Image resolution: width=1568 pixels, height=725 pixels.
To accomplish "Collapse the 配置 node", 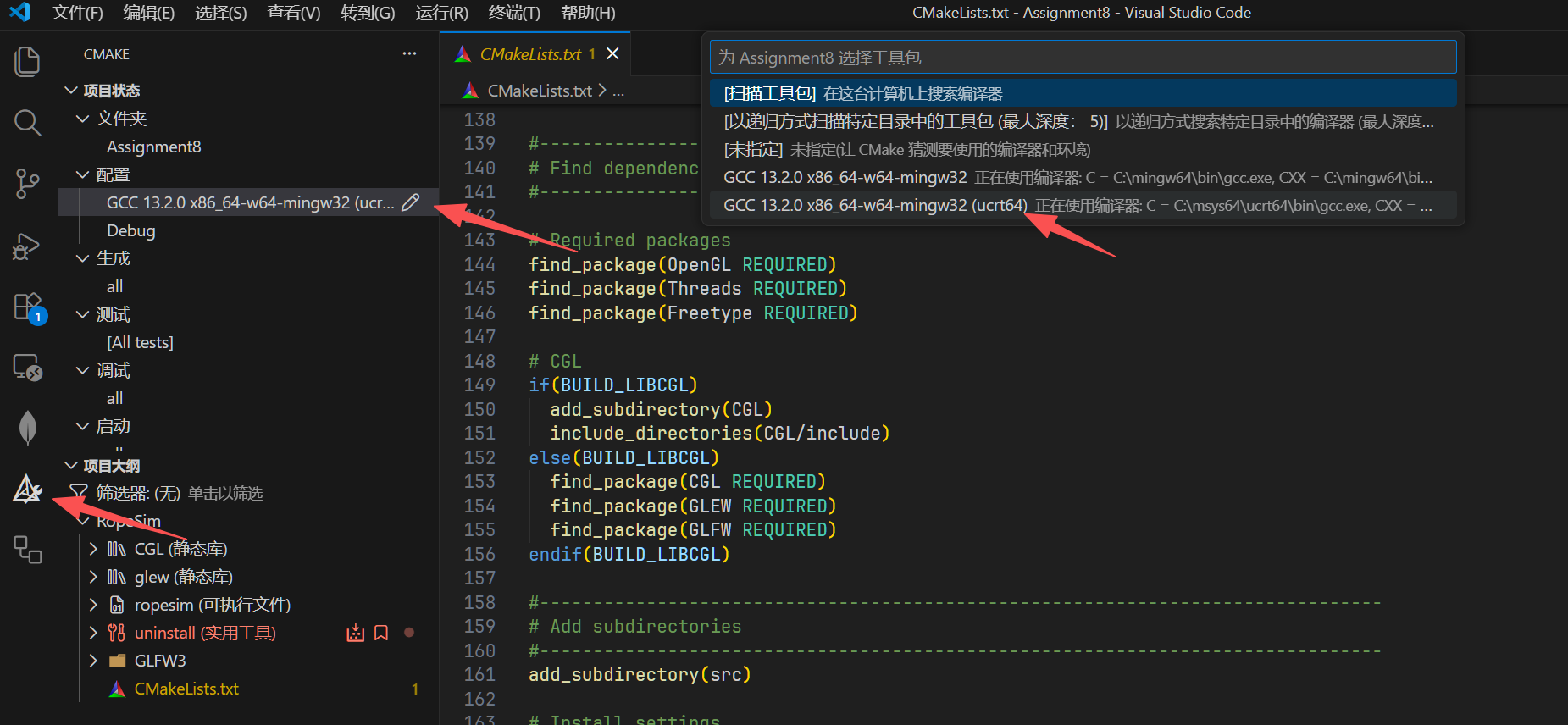I will (82, 174).
